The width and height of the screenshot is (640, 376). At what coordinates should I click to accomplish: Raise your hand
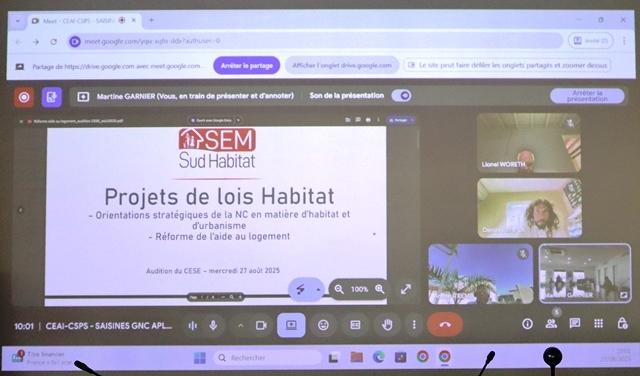pyautogui.click(x=387, y=325)
